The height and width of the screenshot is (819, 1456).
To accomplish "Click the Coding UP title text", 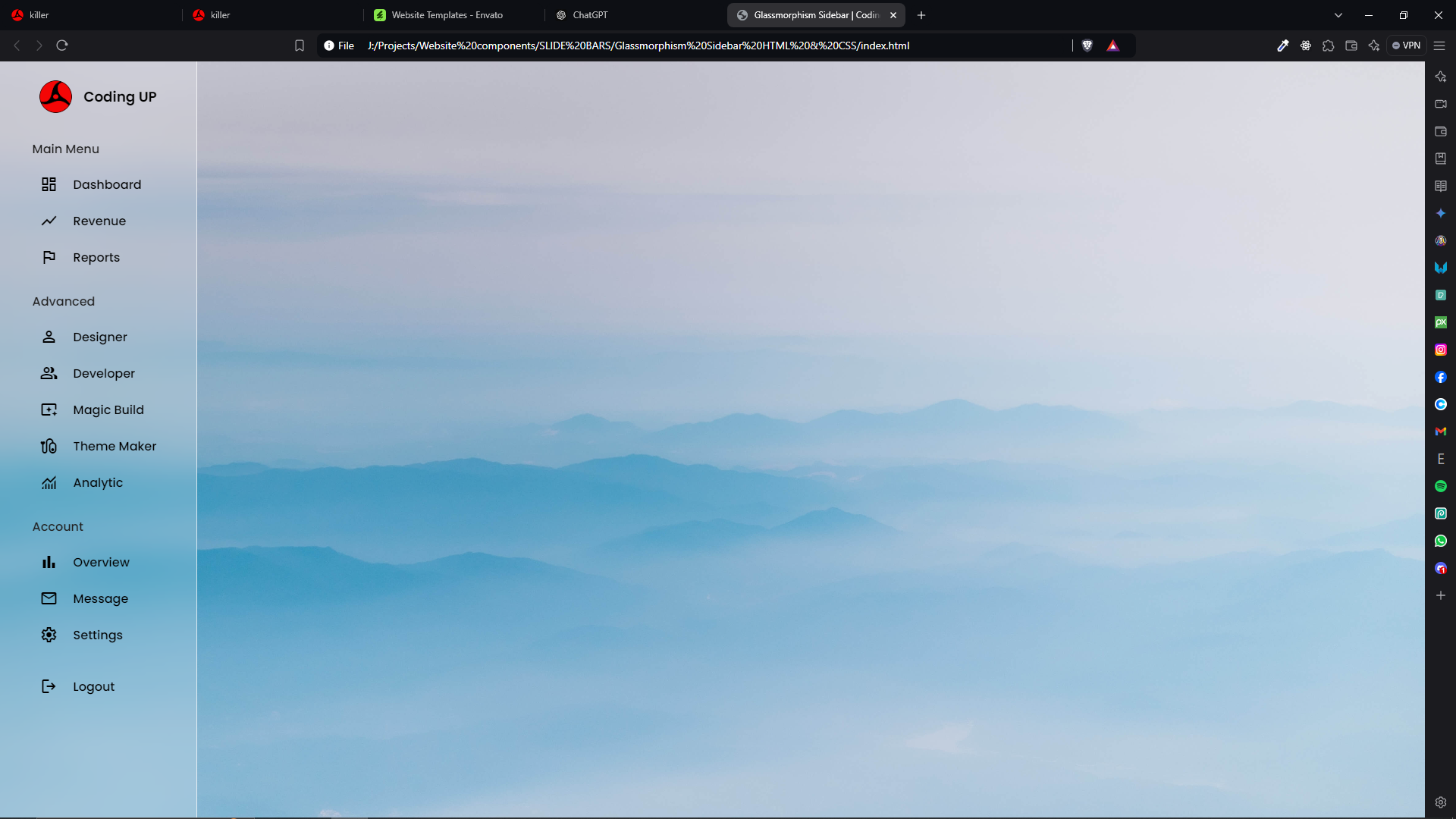I will (x=120, y=97).
